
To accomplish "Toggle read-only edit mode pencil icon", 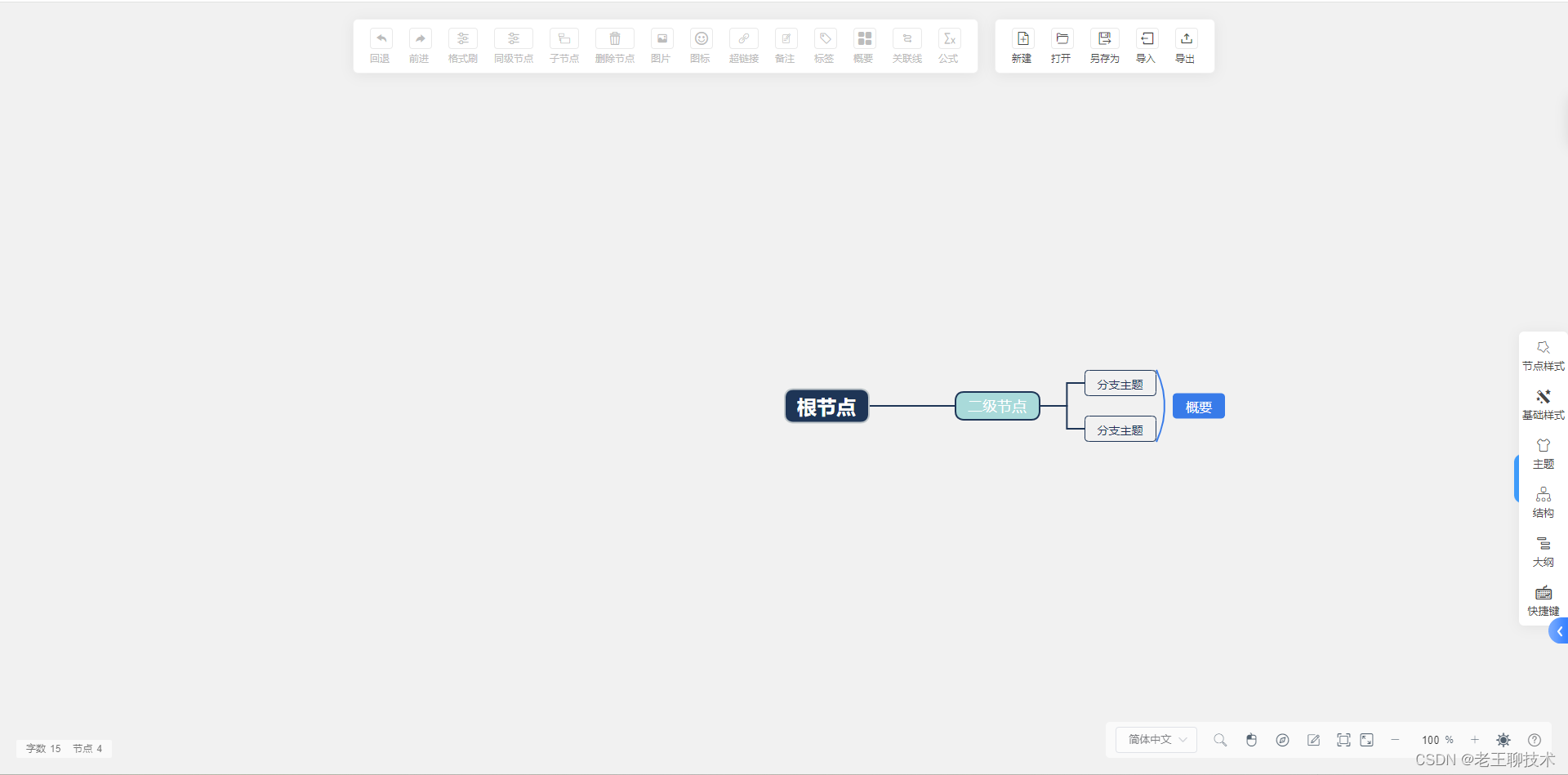I will 1313,740.
